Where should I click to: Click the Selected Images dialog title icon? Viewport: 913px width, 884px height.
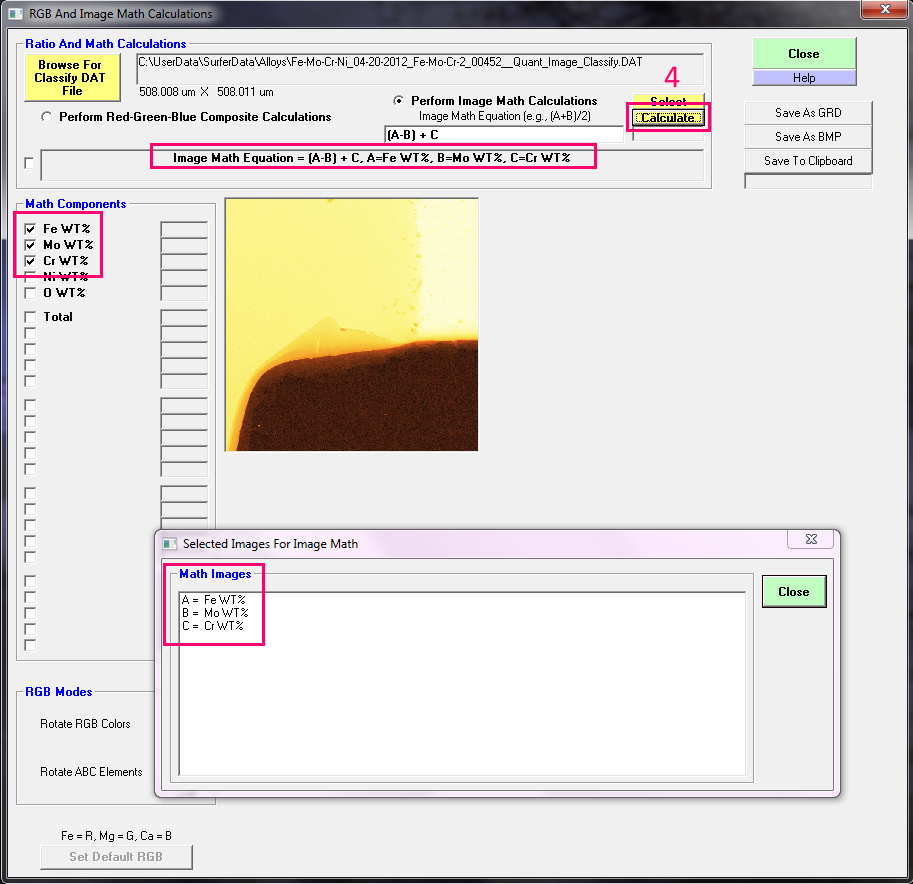point(169,544)
